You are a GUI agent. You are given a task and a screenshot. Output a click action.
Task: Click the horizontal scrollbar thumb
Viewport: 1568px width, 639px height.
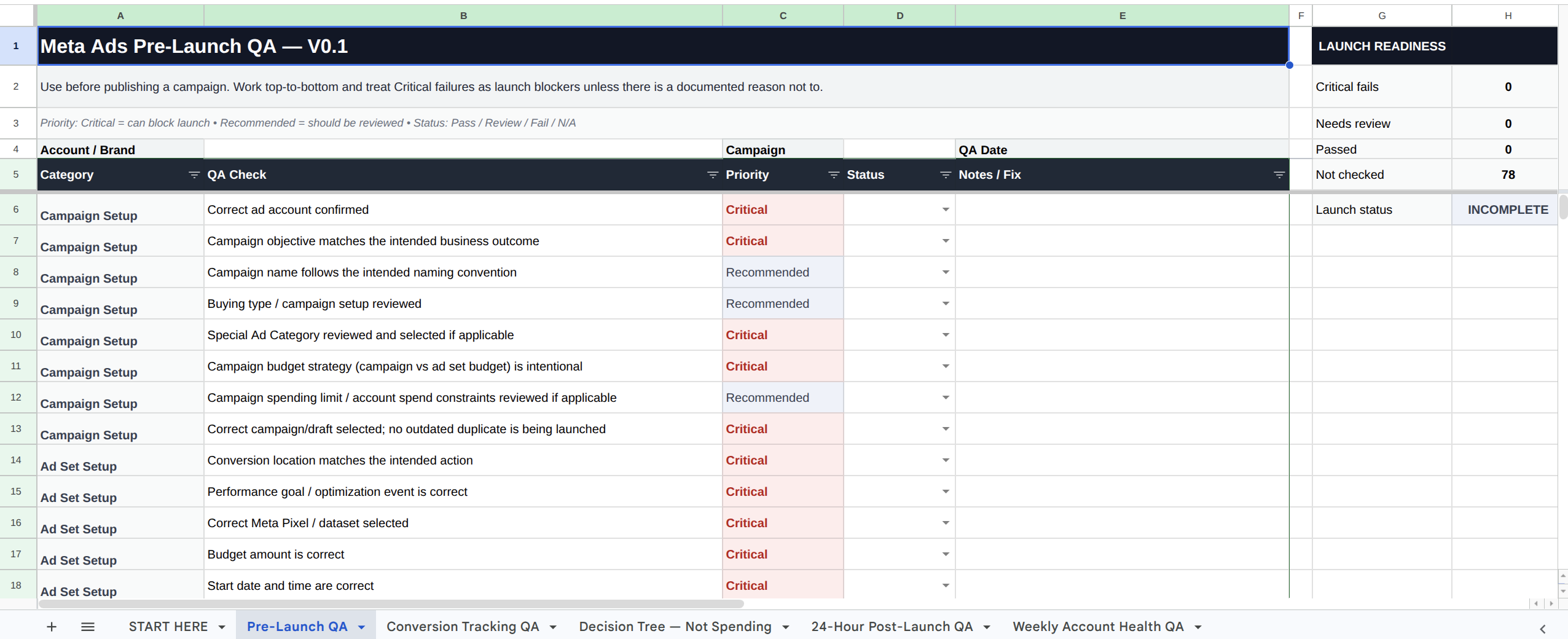(391, 604)
